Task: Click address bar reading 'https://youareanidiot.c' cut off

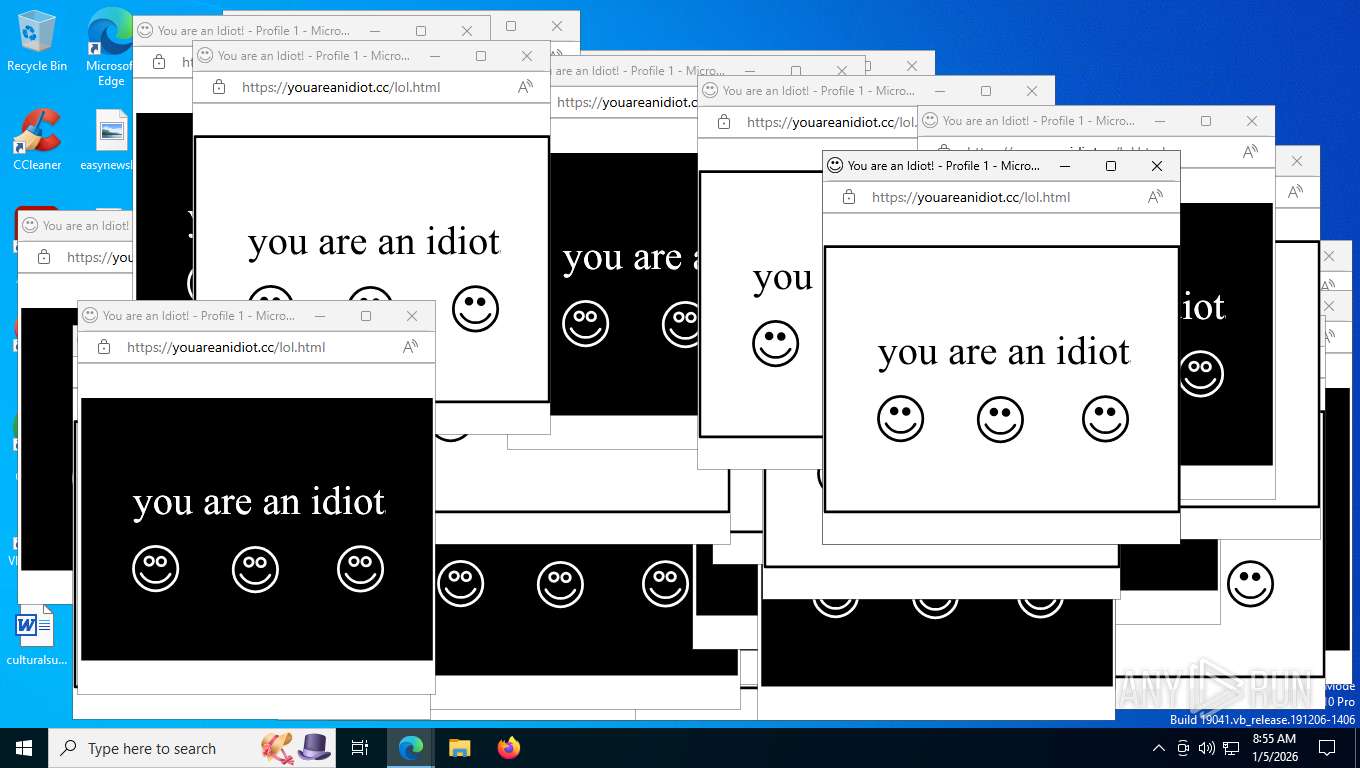Action: [626, 102]
